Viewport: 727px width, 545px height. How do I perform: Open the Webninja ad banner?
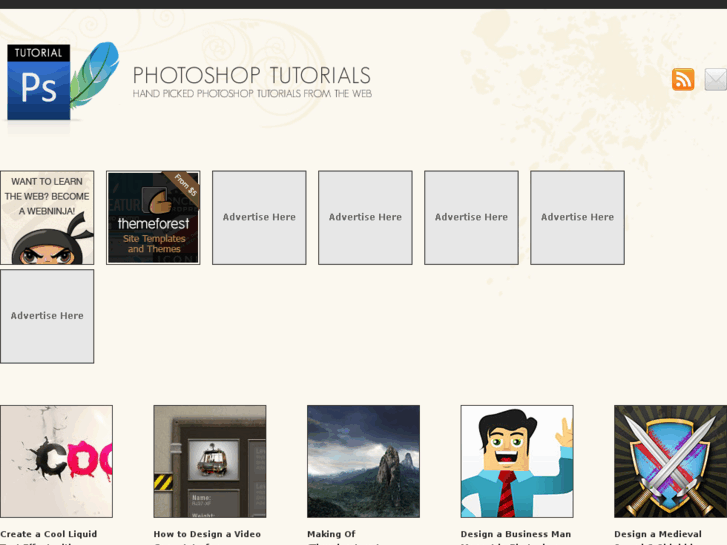[x=47, y=218]
